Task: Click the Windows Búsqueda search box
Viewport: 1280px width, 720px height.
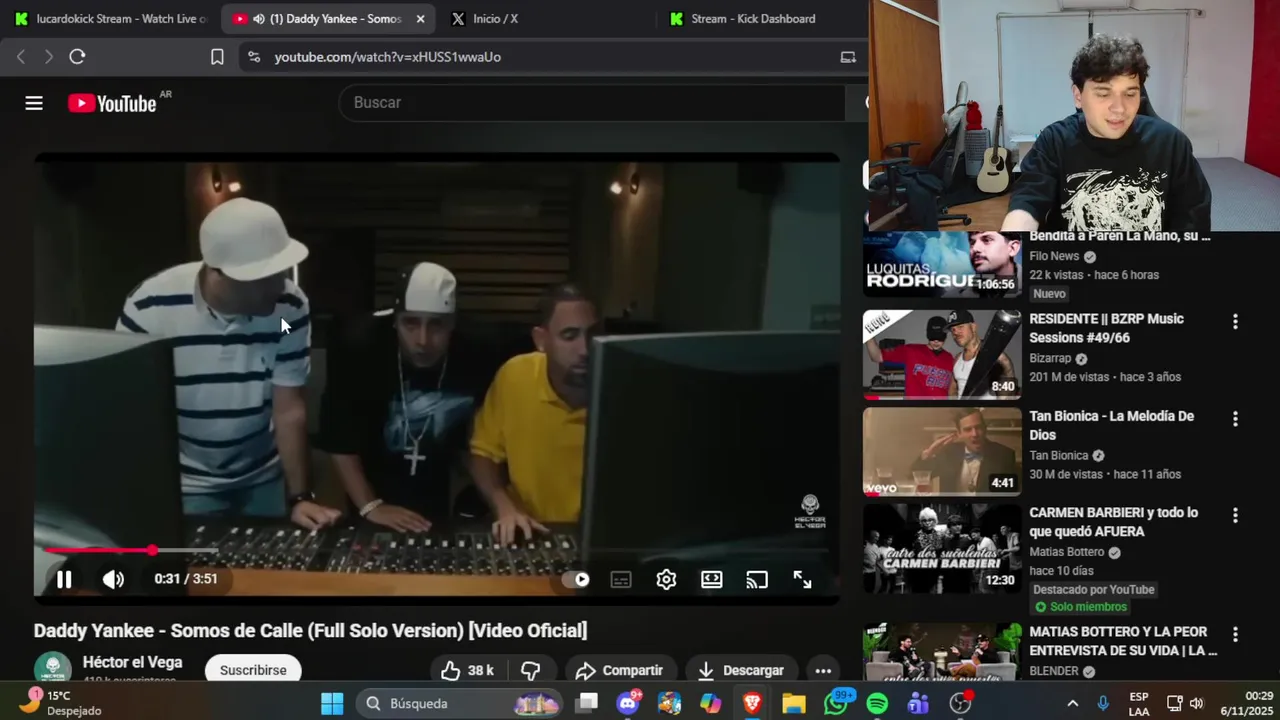Action: pos(460,703)
